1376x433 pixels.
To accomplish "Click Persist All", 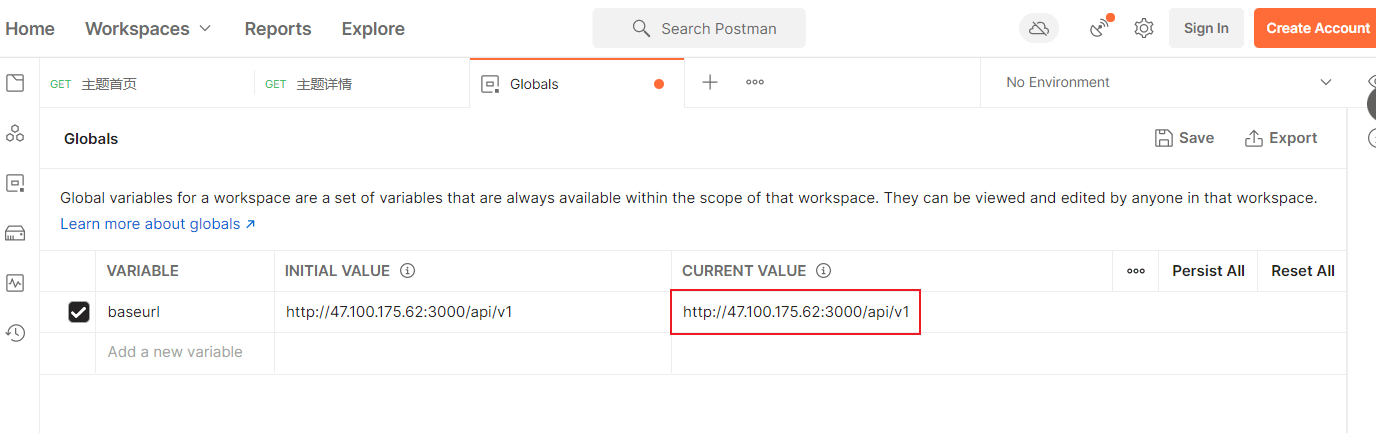I will point(1208,271).
